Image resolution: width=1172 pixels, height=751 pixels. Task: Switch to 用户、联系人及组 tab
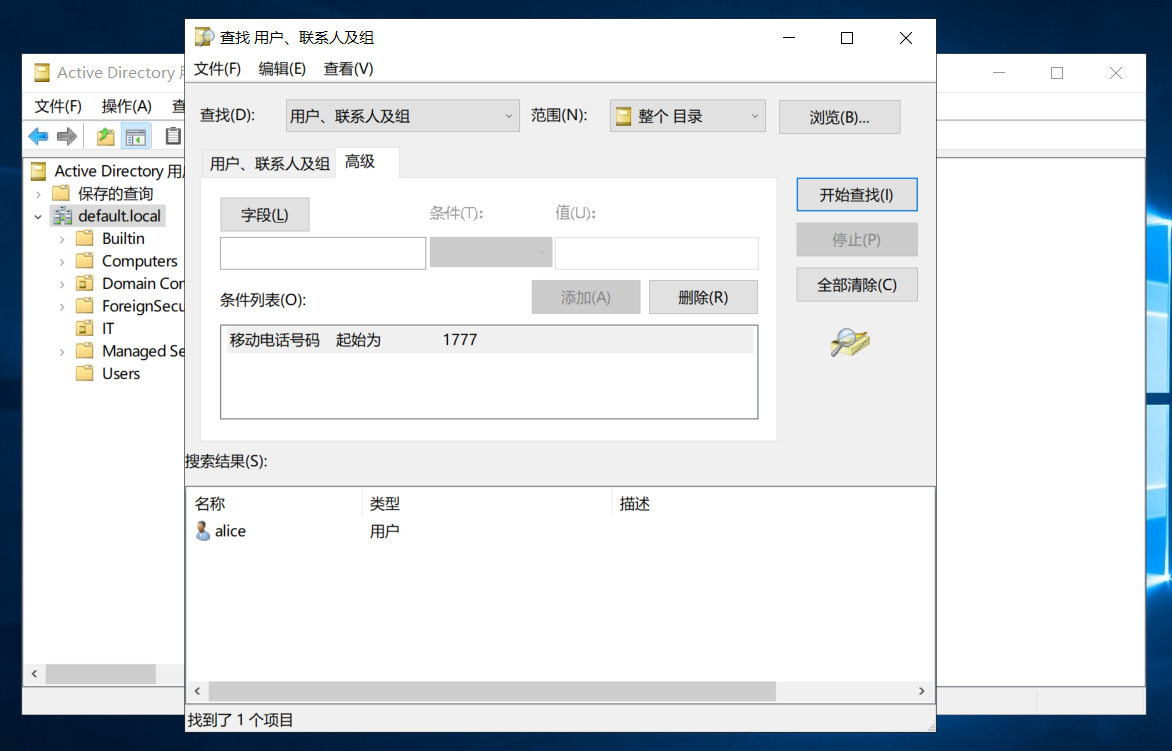[269, 163]
